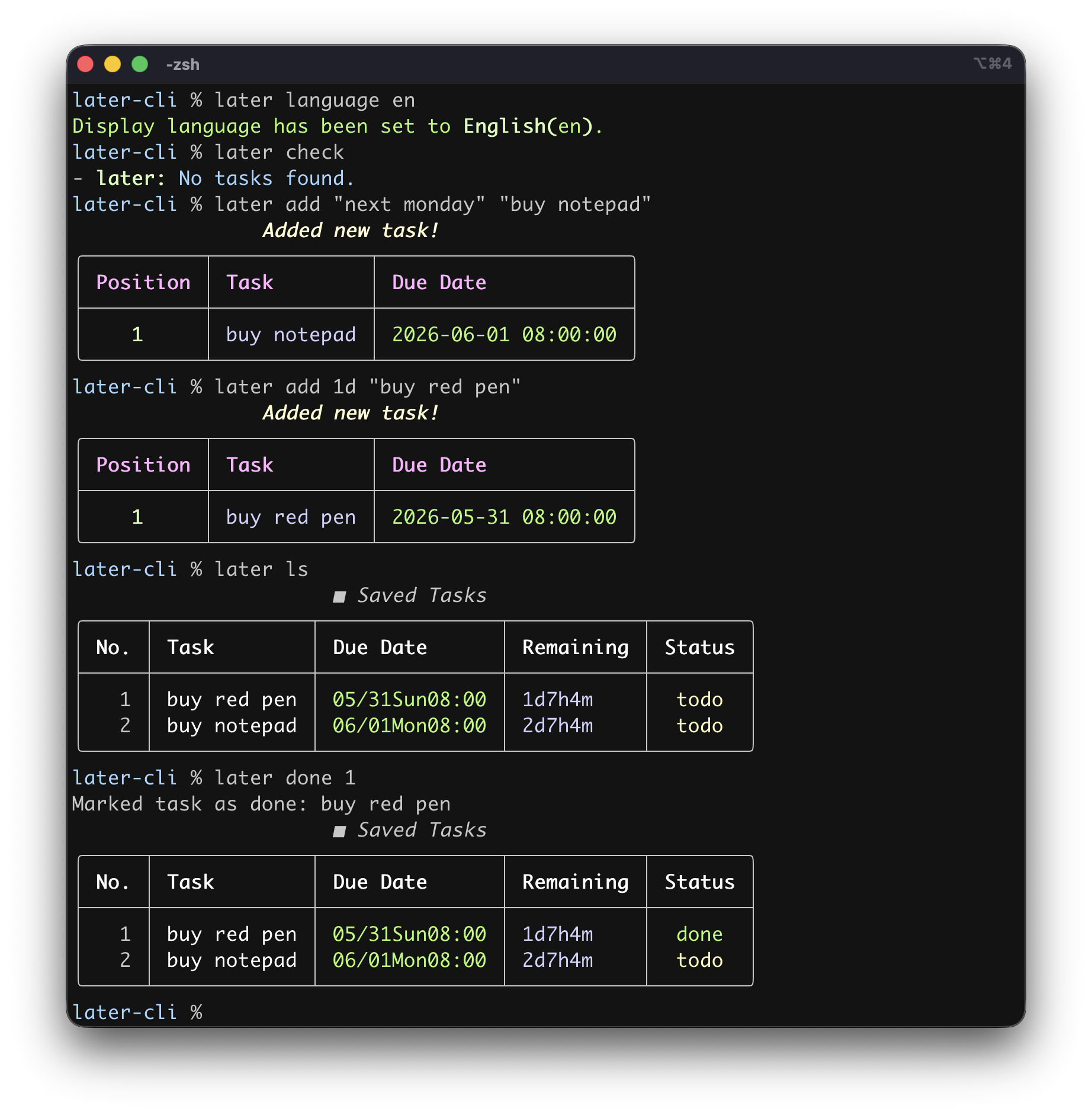This screenshot has height=1115, width=1092.
Task: Click the 'later check' command line
Action: 208,152
